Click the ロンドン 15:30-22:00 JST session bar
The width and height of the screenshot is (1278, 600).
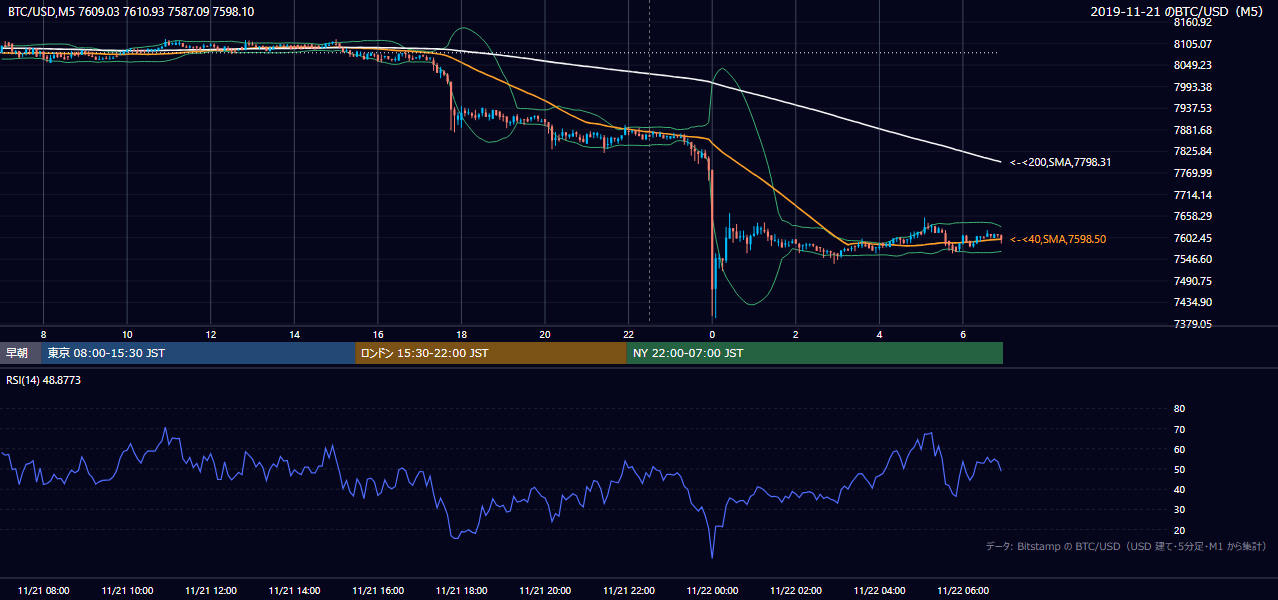491,353
